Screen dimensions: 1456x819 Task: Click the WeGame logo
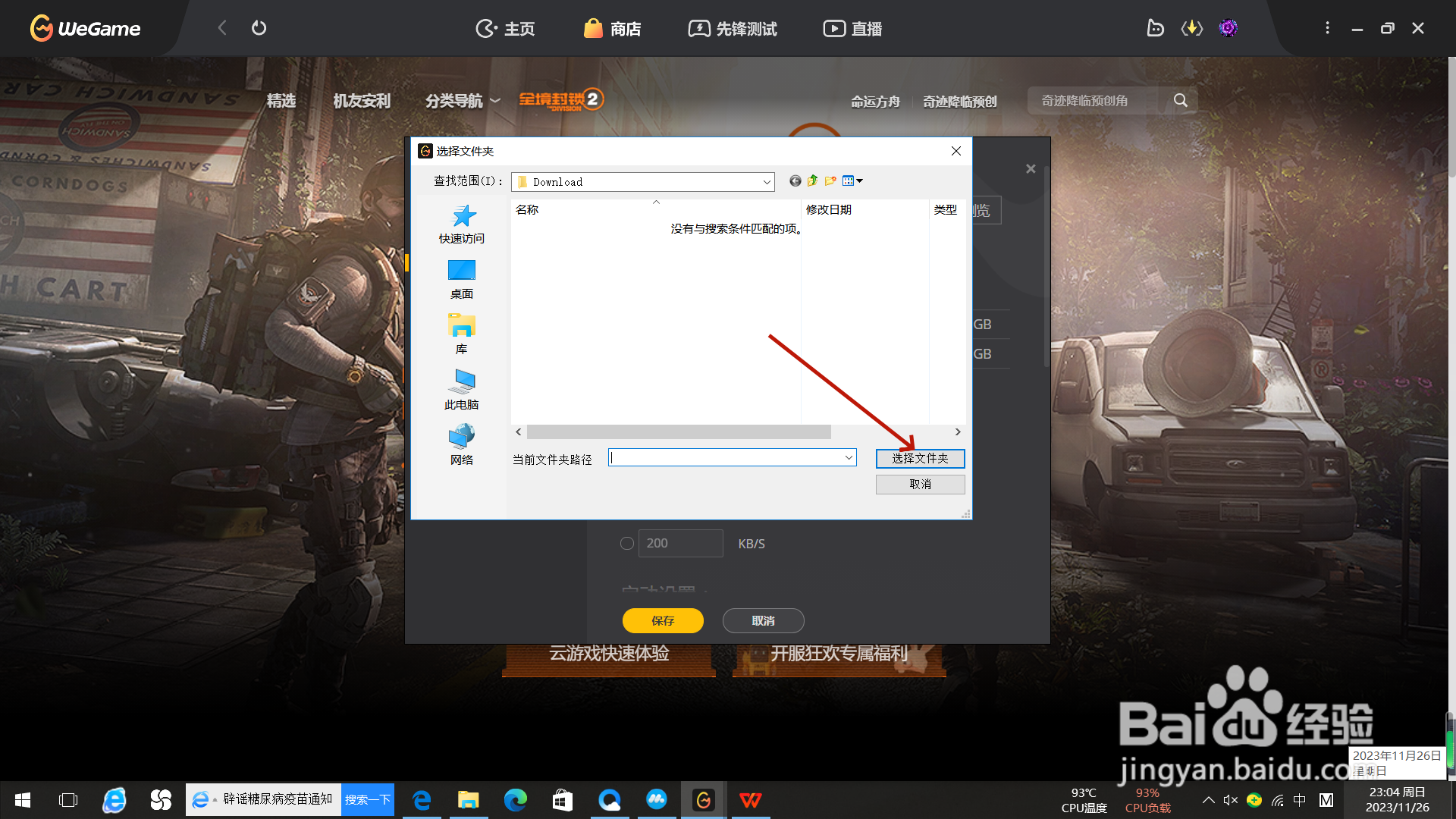[x=85, y=28]
